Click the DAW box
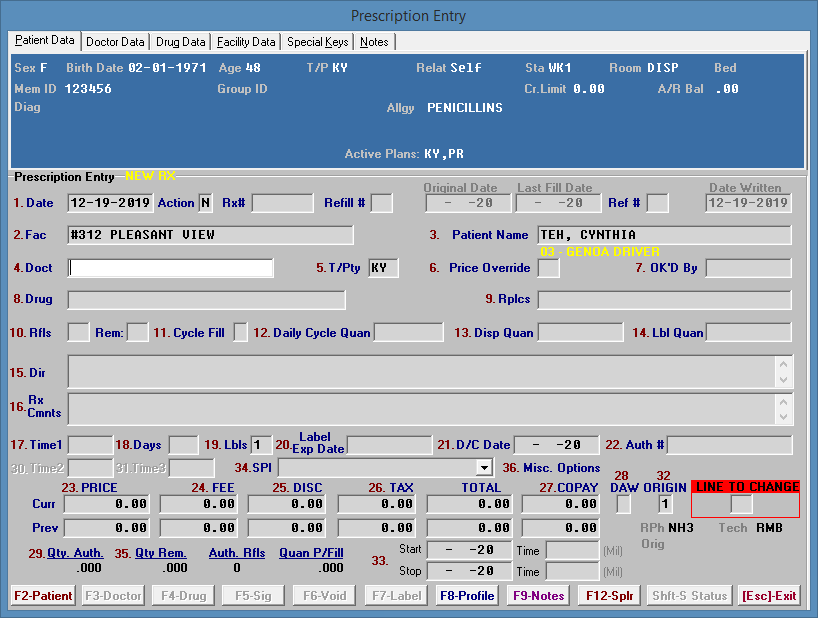The height and width of the screenshot is (618, 818). click(623, 504)
